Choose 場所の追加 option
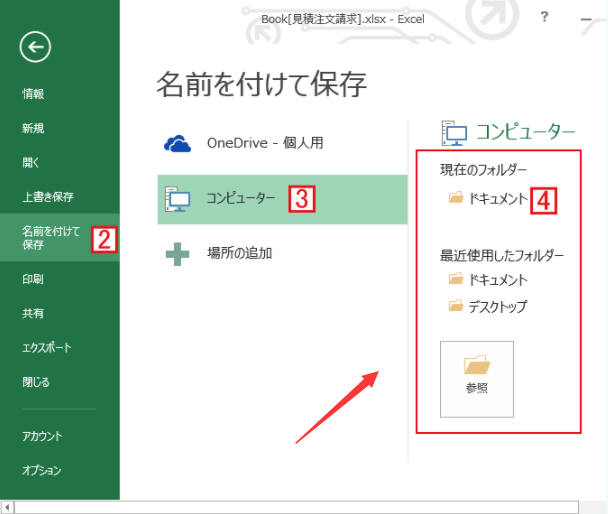The width and height of the screenshot is (608, 514). tap(282, 254)
